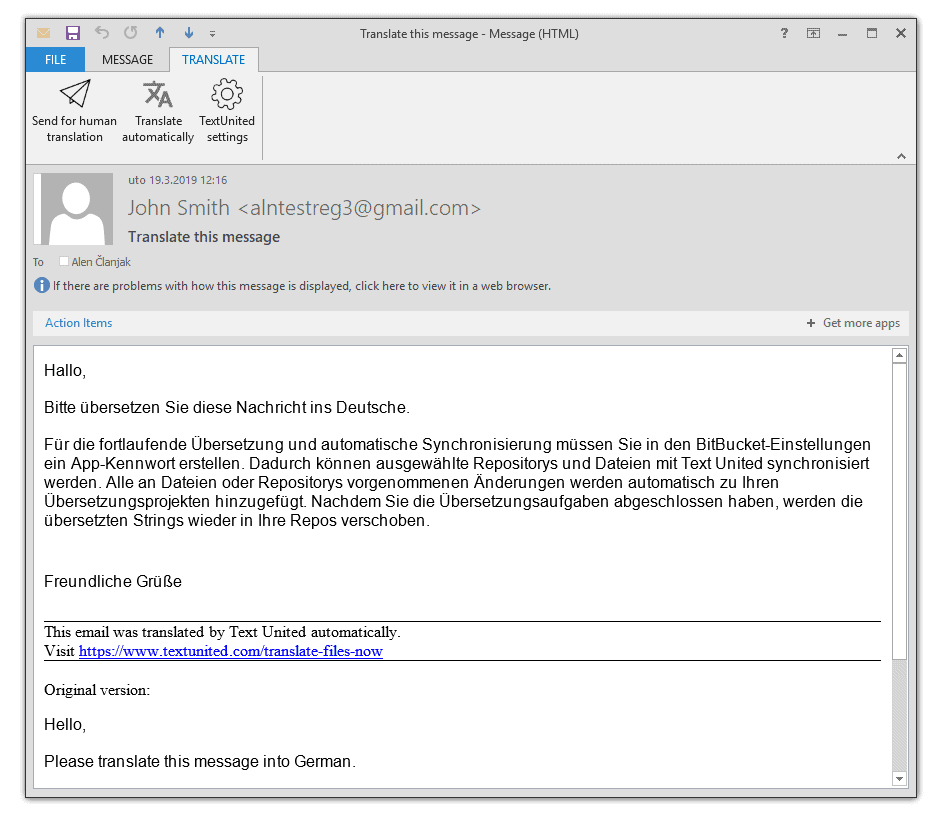Collapse the ribbon with the chevron

(x=901, y=156)
